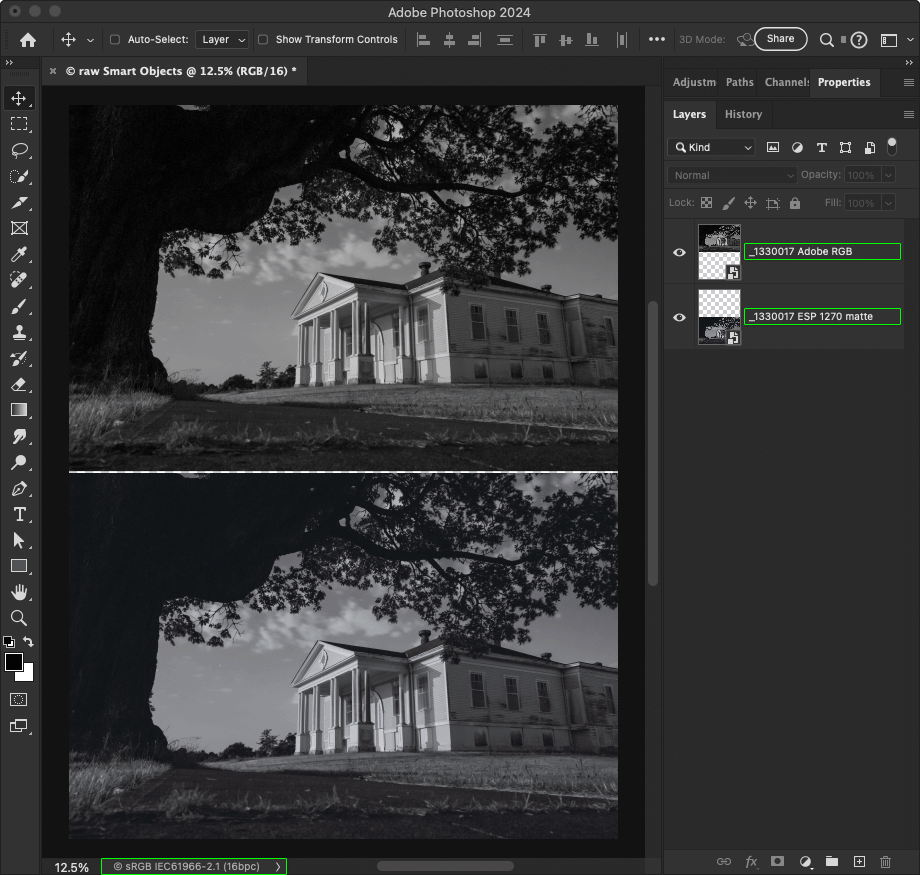
Task: Open the Layers panel menu
Action: coord(909,114)
